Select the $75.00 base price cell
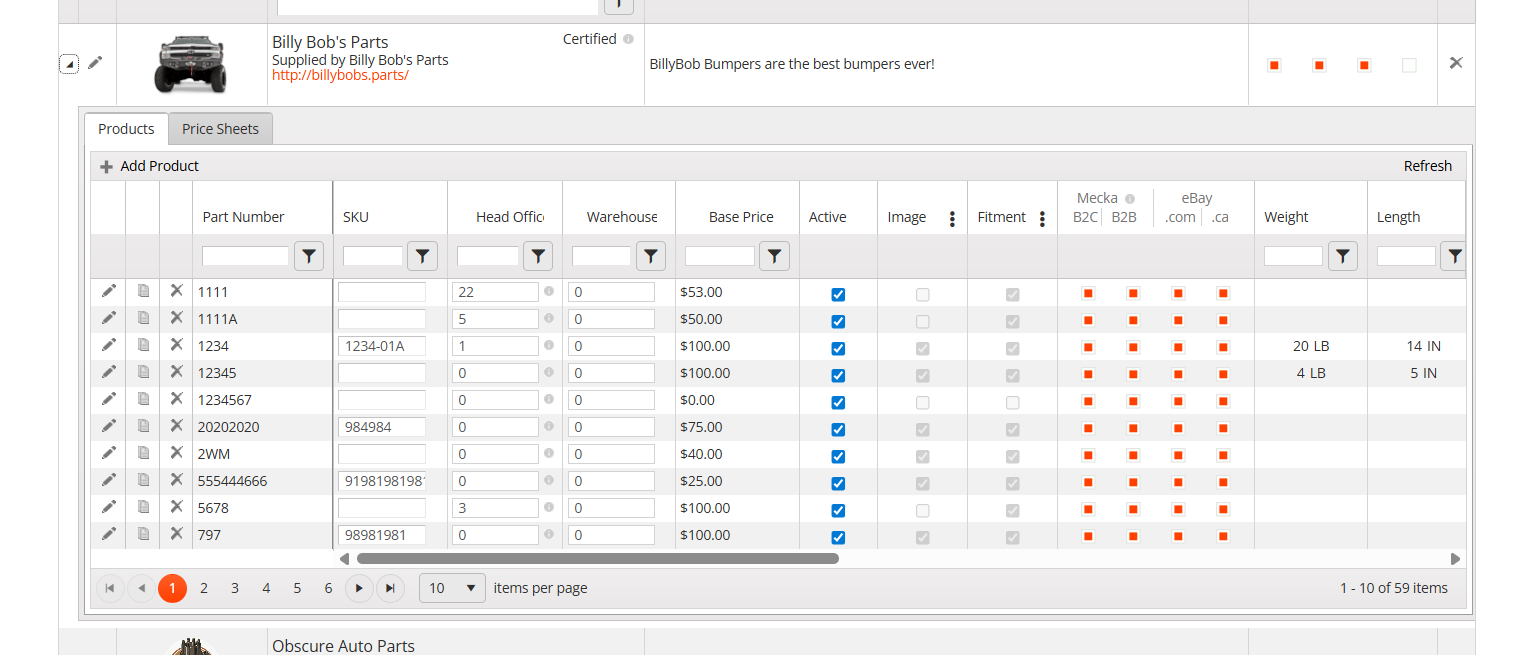 pos(737,427)
